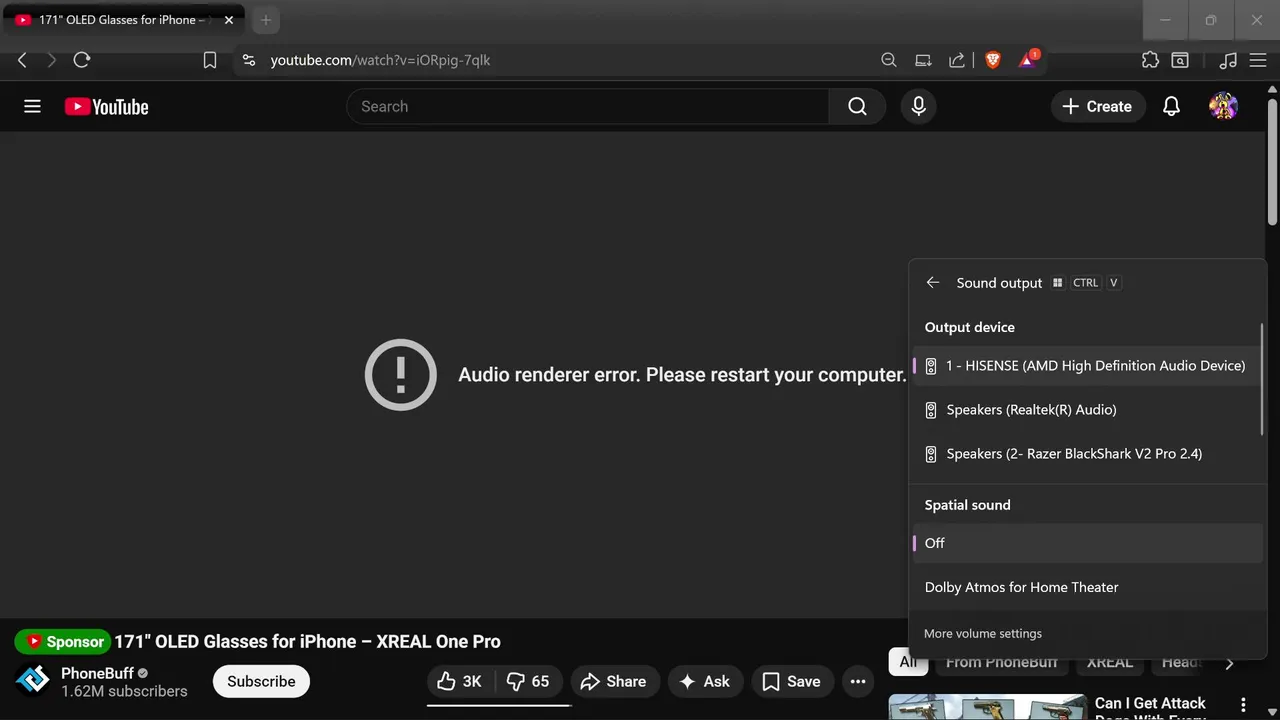Image resolution: width=1280 pixels, height=720 pixels.
Task: Select From PhoneBuff filter chip
Action: (x=1001, y=662)
